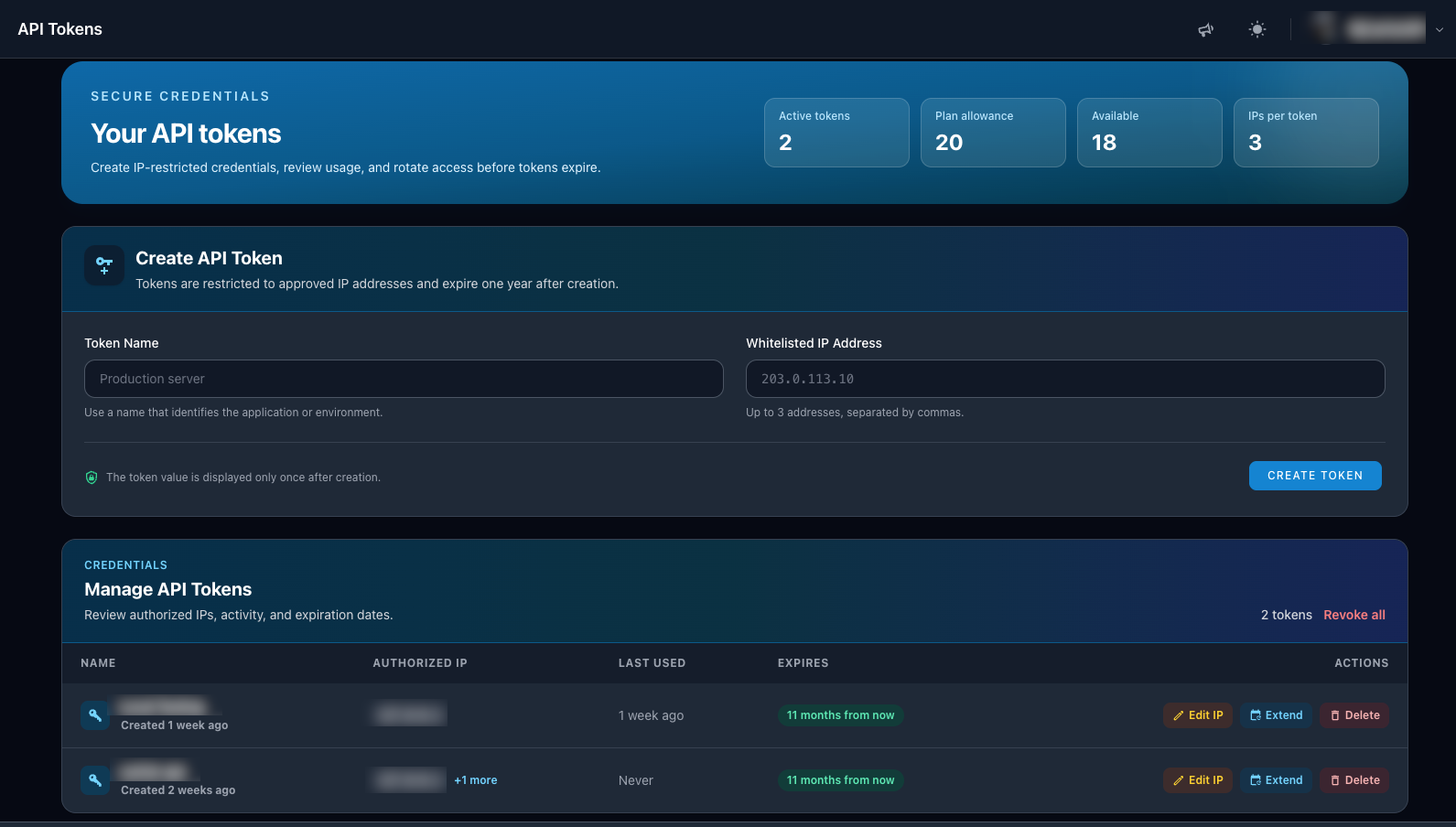The image size is (1456, 827).
Task: Focus the Whitelisted IP Address field
Action: coord(1065,379)
